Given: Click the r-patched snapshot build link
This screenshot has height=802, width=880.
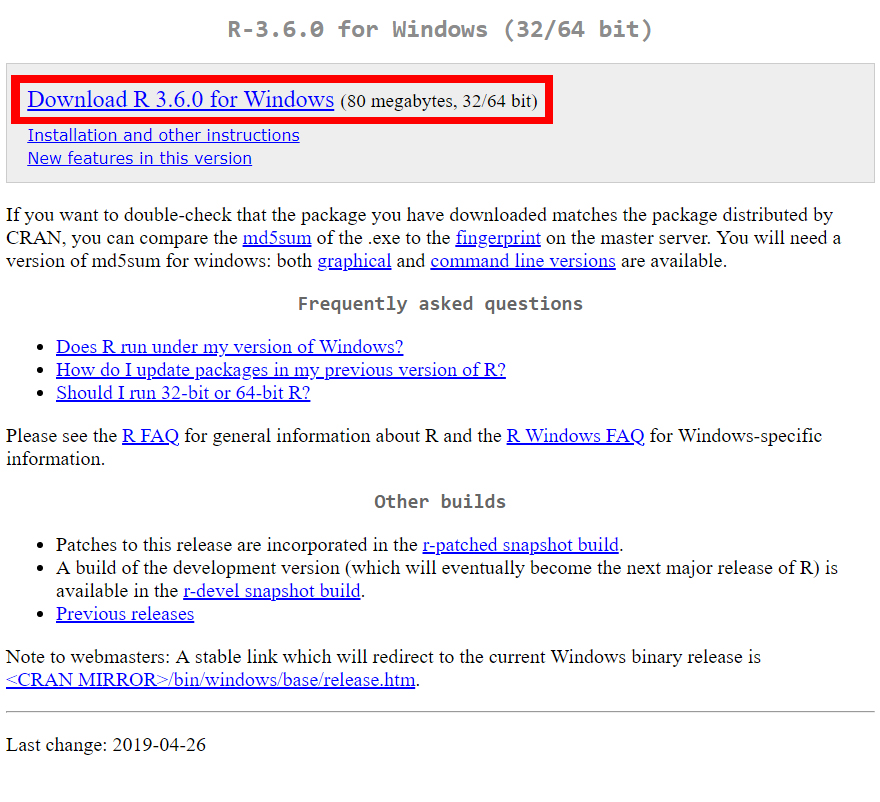Looking at the screenshot, I should 520,545.
